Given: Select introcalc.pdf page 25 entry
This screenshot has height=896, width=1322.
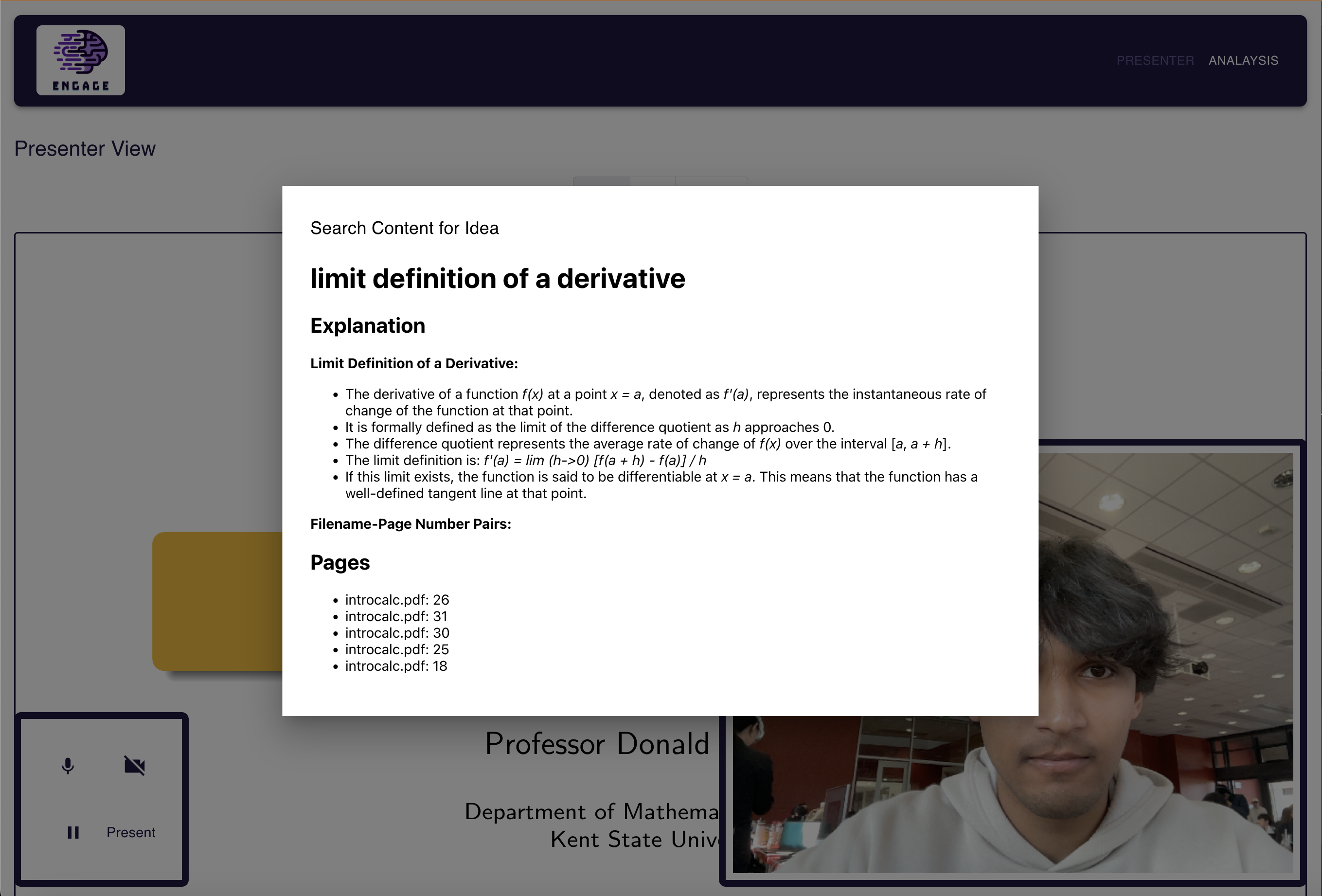Looking at the screenshot, I should pos(396,649).
